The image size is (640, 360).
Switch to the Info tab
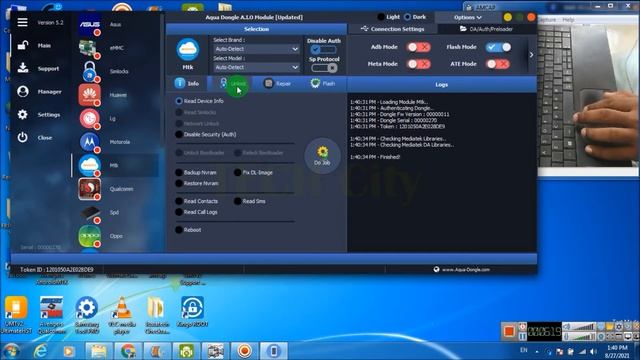click(x=187, y=84)
